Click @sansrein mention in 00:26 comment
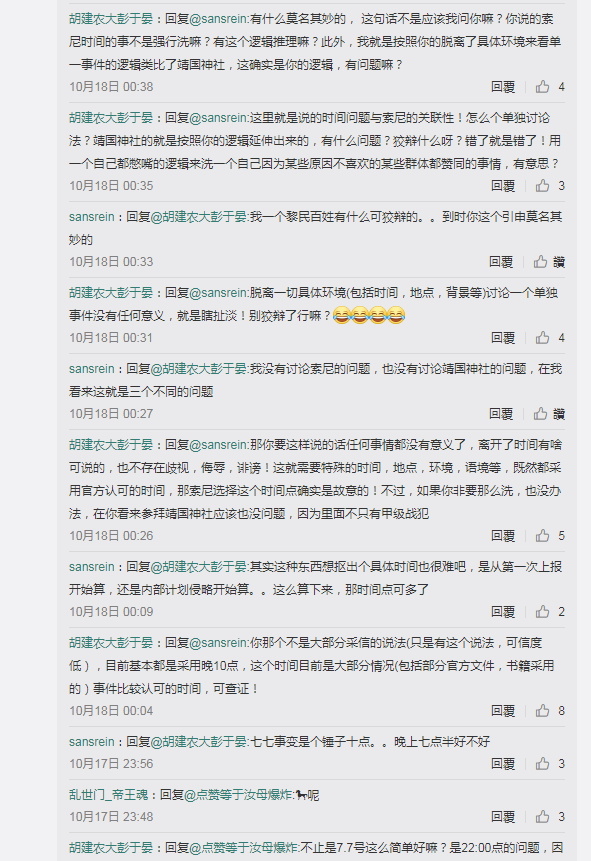 click(219, 445)
